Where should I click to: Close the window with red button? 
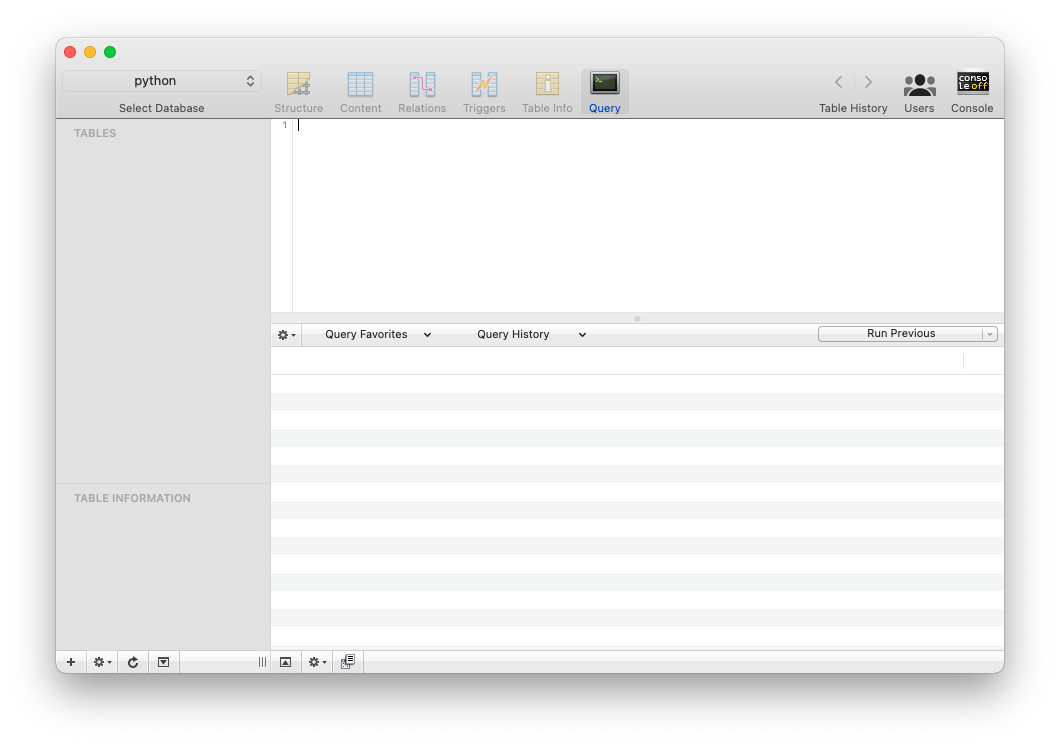(70, 52)
